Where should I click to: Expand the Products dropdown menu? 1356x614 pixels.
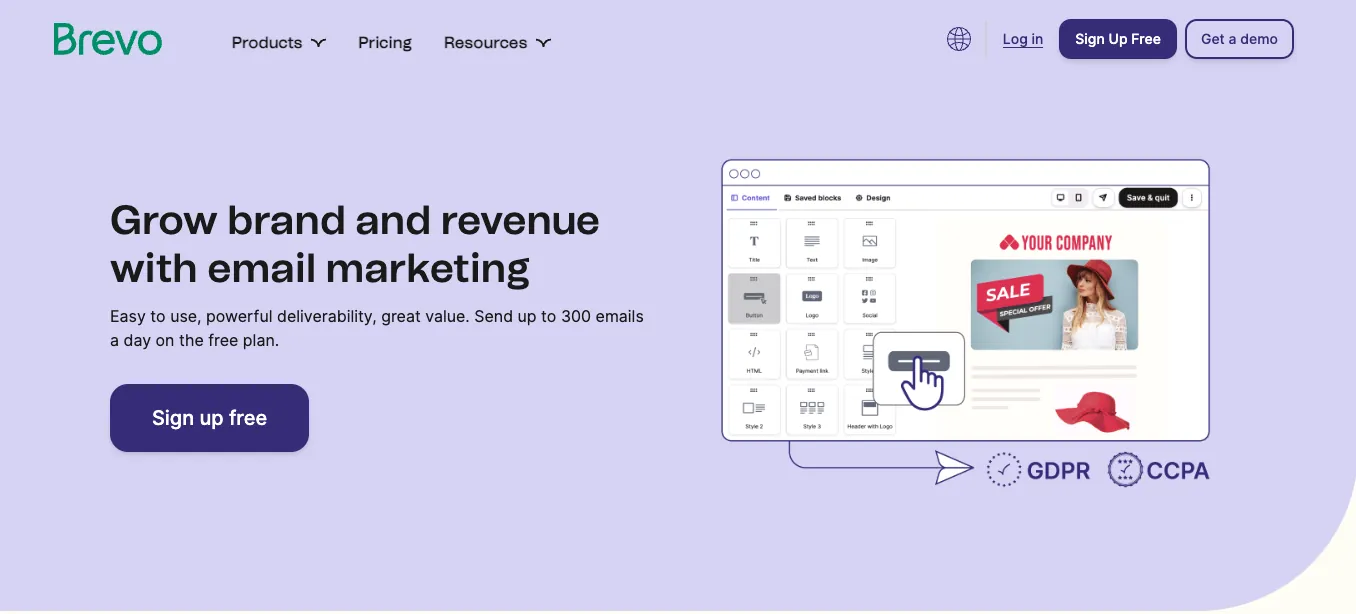279,42
